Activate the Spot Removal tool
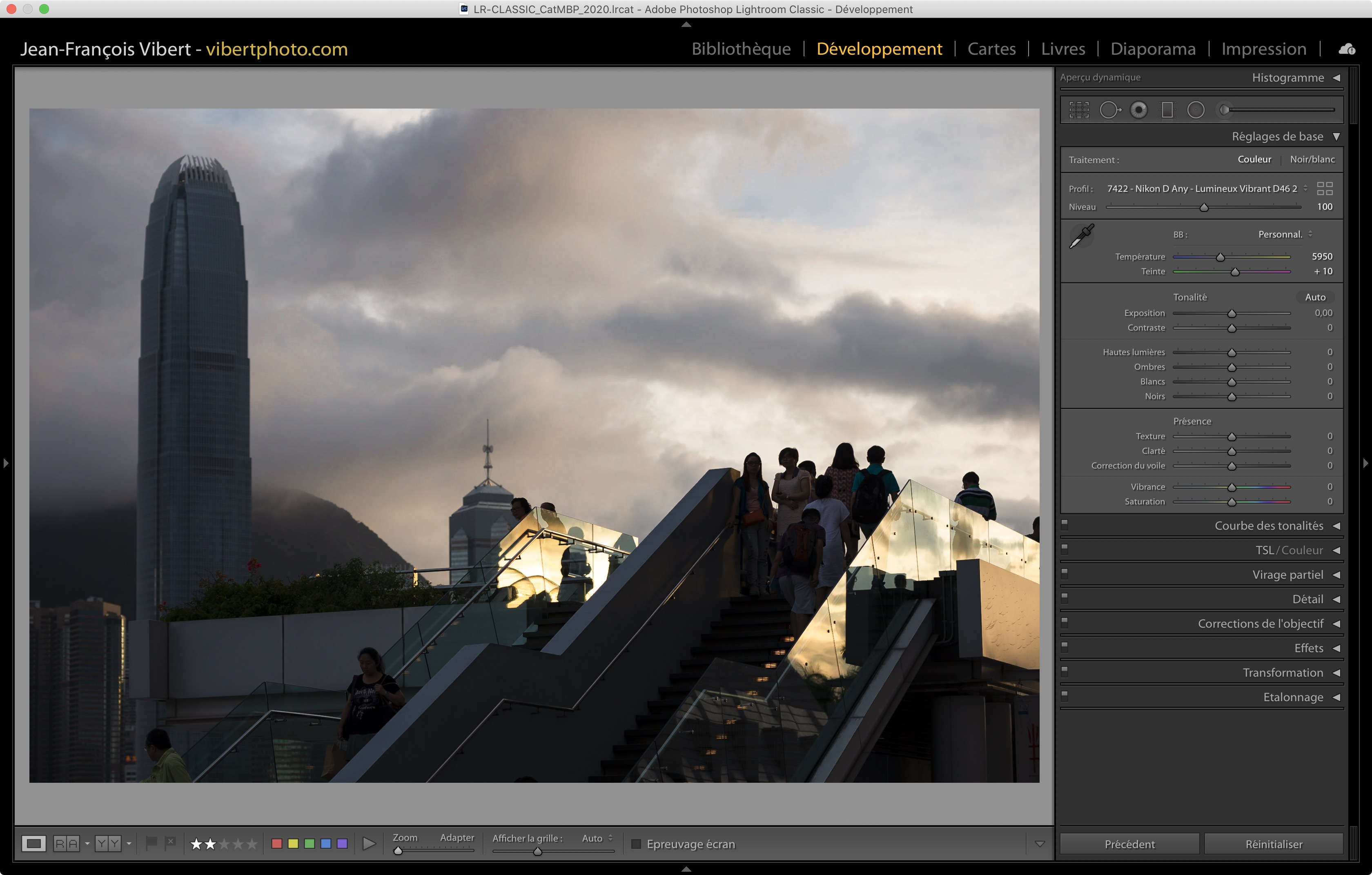Screen dimensions: 1372x875 (x=1109, y=110)
